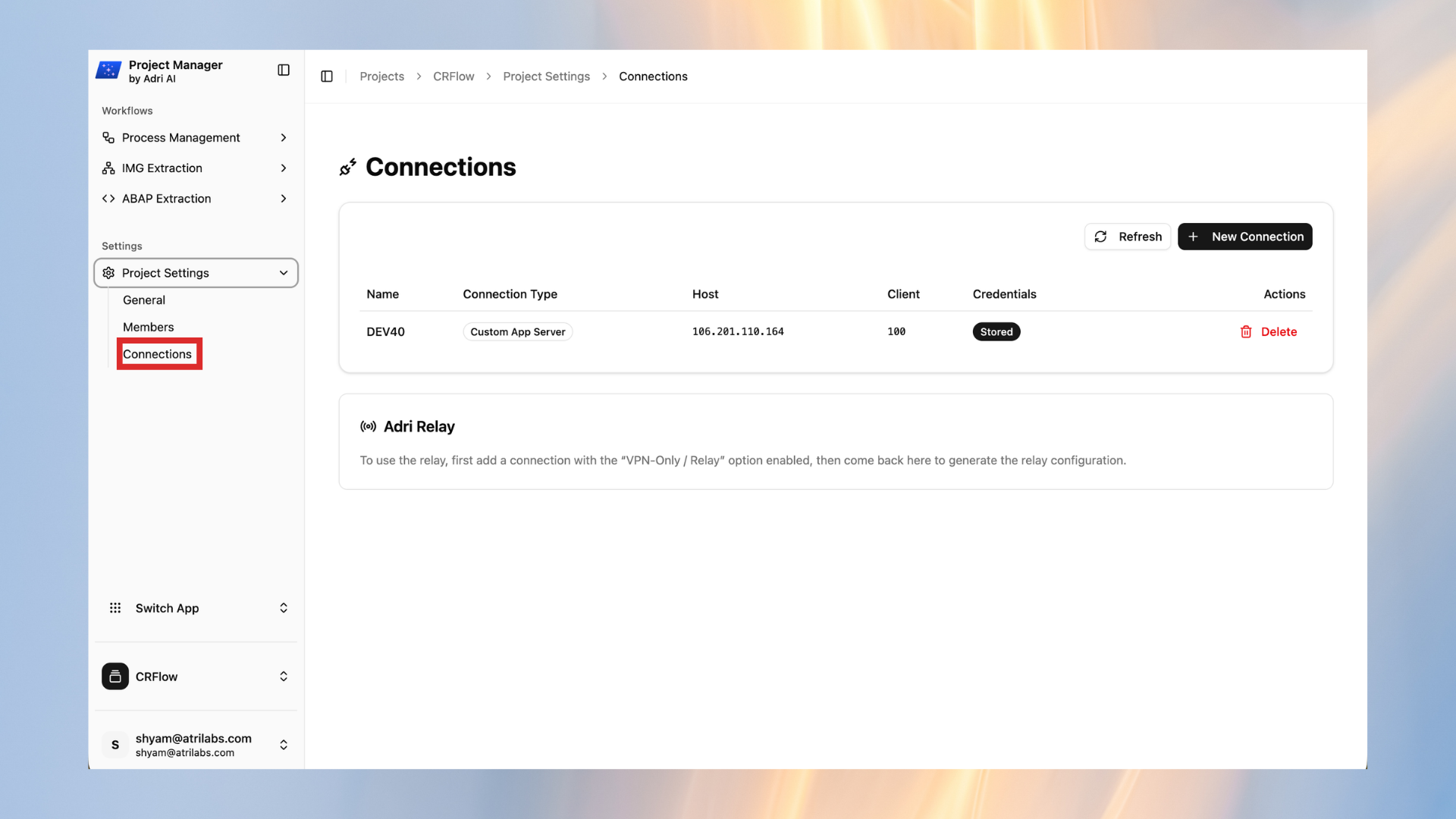This screenshot has height=819, width=1456.
Task: Click the trash icon to delete DEV40
Action: pyautogui.click(x=1246, y=331)
